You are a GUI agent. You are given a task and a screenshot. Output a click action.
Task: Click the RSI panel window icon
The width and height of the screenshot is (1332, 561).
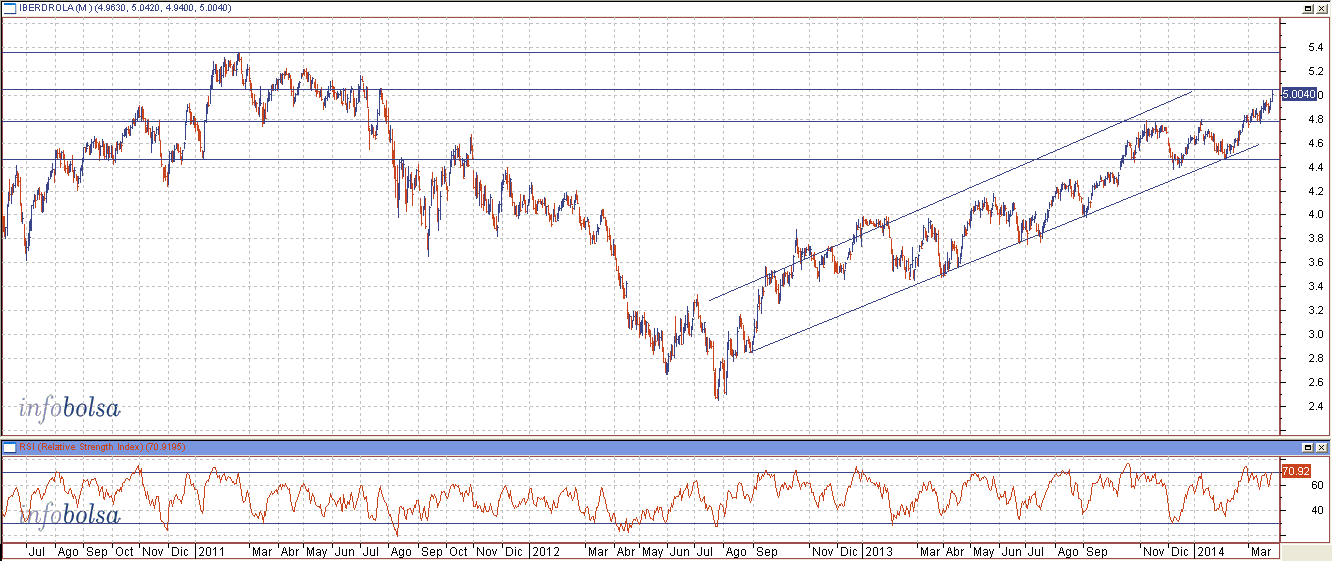click(x=9, y=447)
